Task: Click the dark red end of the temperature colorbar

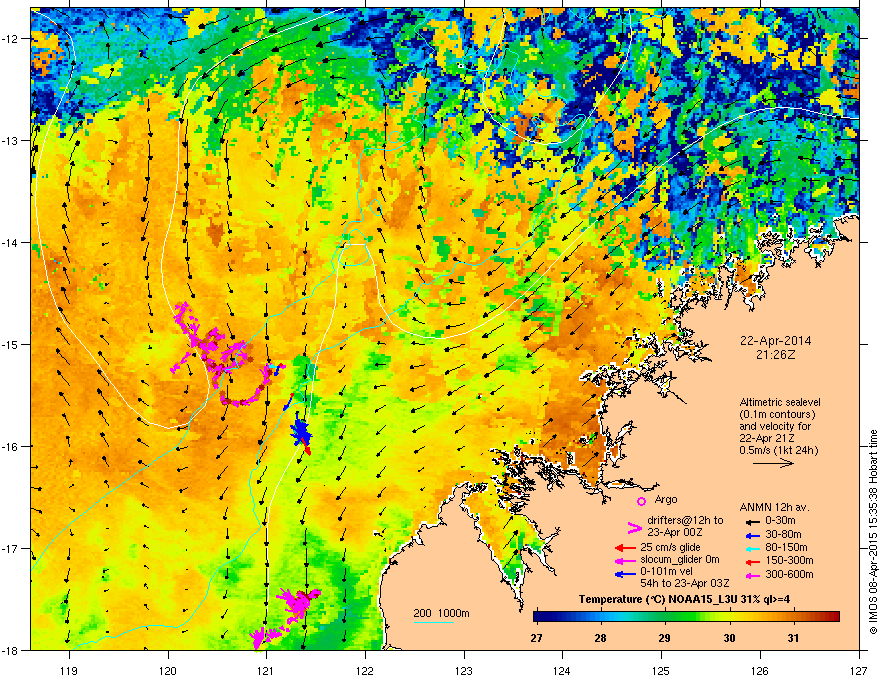Action: coord(835,617)
